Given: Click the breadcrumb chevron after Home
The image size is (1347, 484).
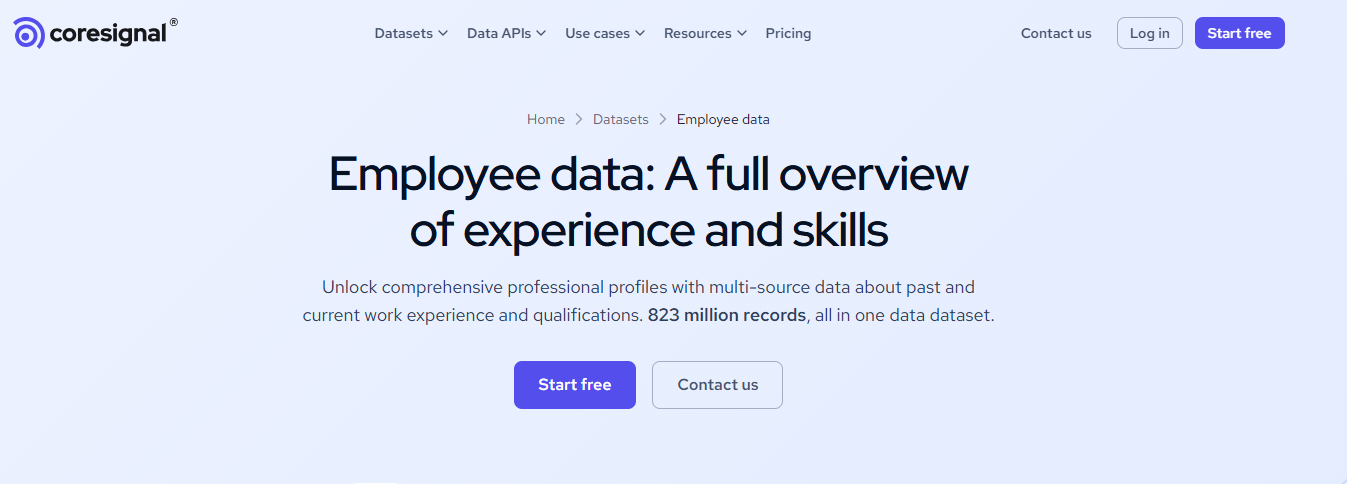Looking at the screenshot, I should tap(579, 119).
